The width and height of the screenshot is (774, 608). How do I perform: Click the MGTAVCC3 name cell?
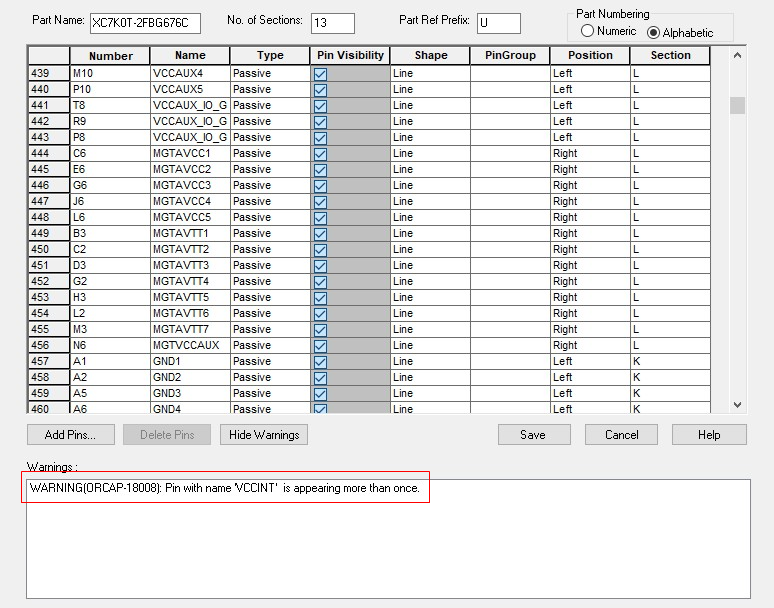(190, 186)
